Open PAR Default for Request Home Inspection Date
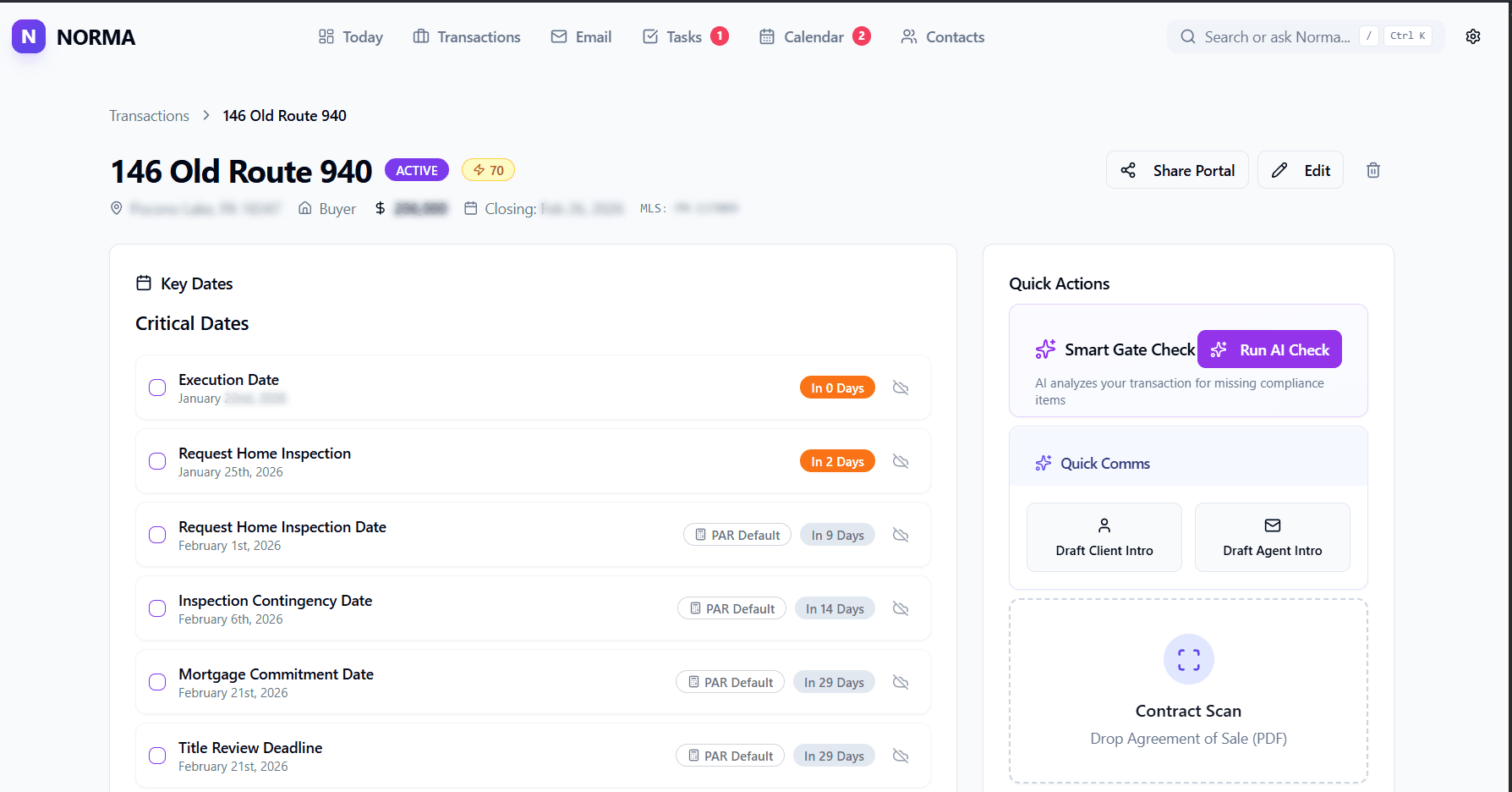Image resolution: width=1512 pixels, height=792 pixels. (x=737, y=534)
